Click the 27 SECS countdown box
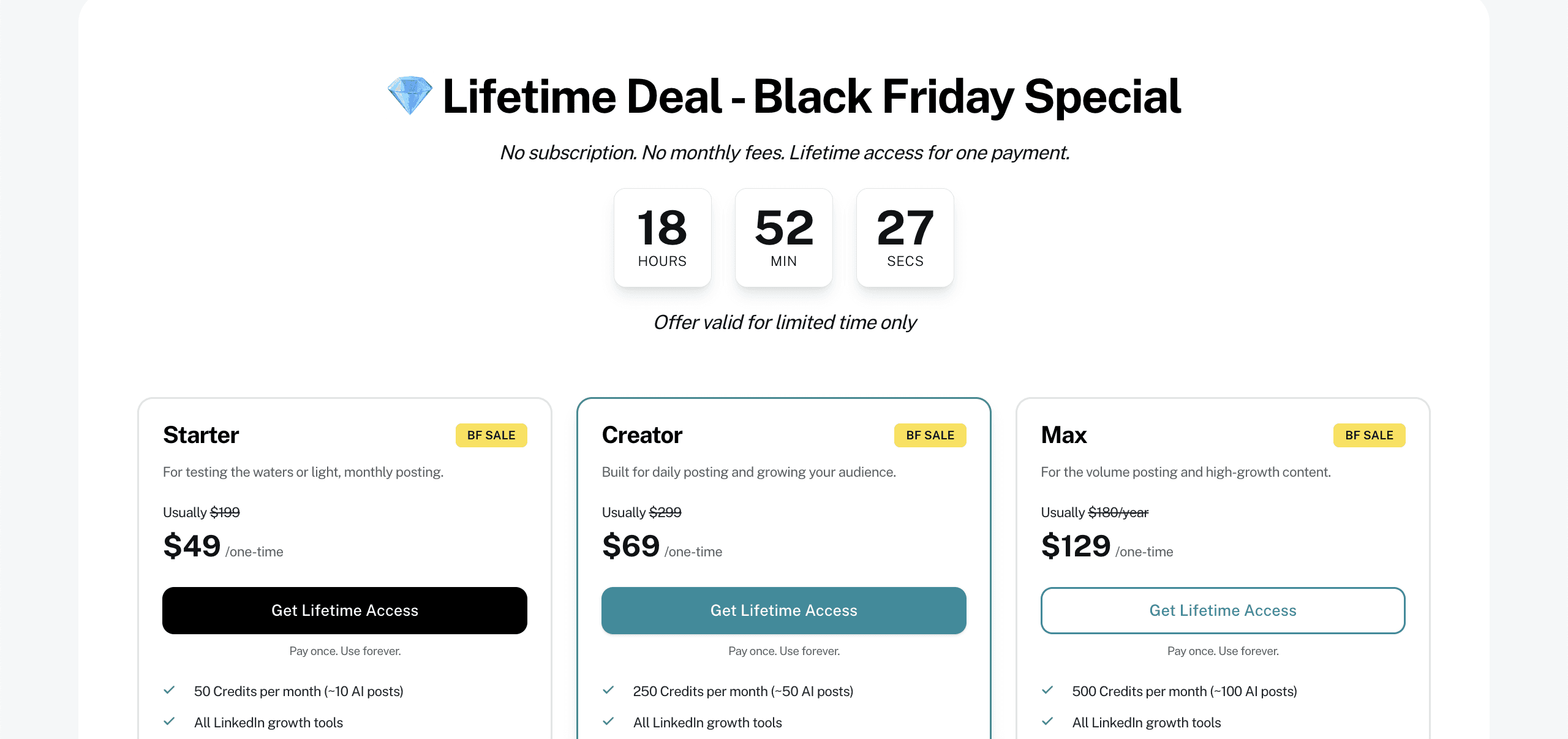This screenshot has width=1568, height=739. coord(905,238)
